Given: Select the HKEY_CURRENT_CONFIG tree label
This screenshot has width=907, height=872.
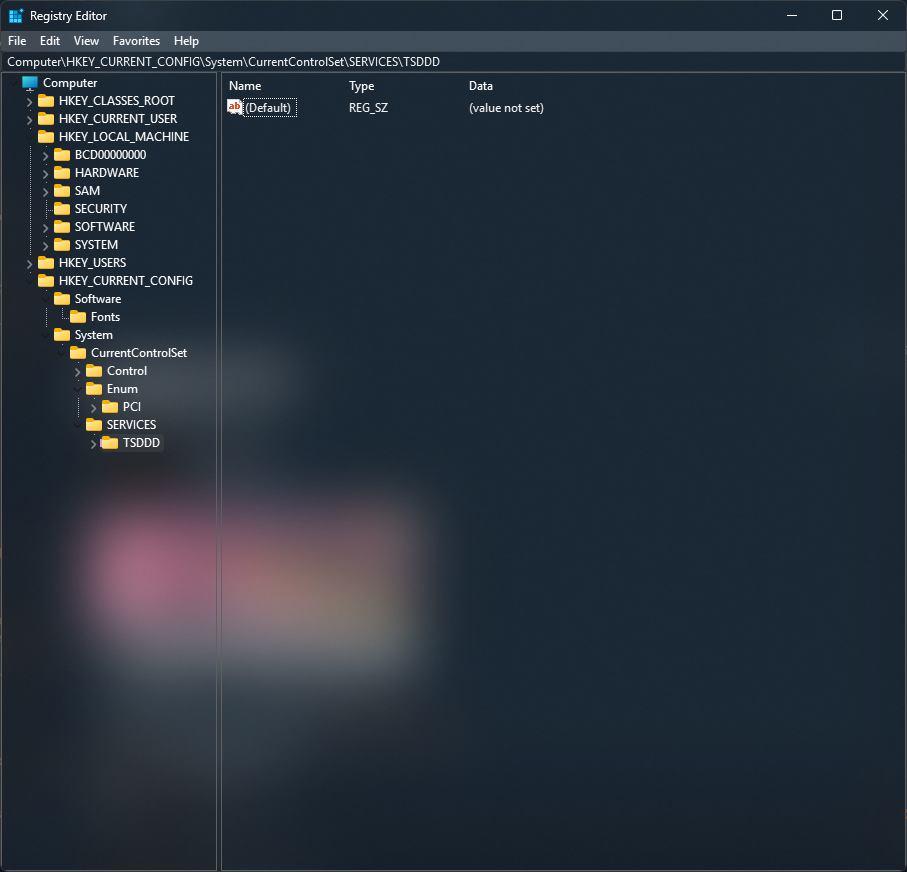Looking at the screenshot, I should [x=126, y=281].
